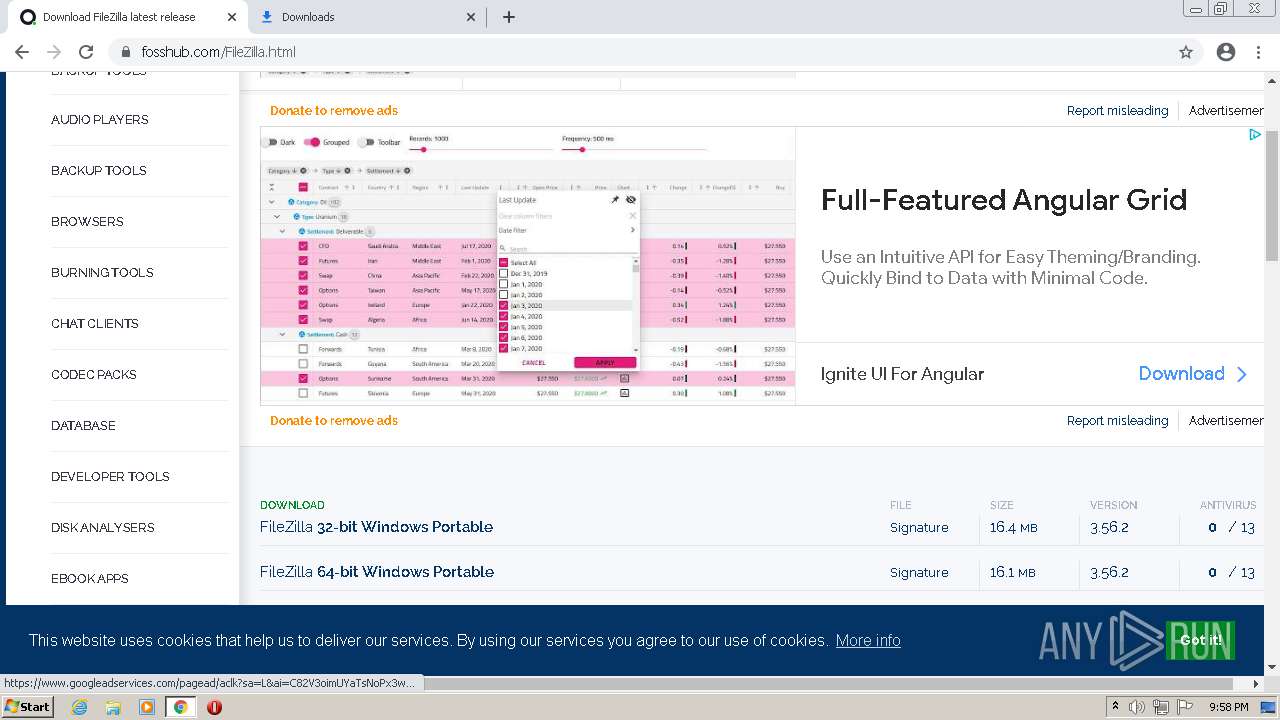Viewport: 1280px width, 720px height.
Task: Open Signature for the 32-bit Portable file
Action: click(x=919, y=527)
